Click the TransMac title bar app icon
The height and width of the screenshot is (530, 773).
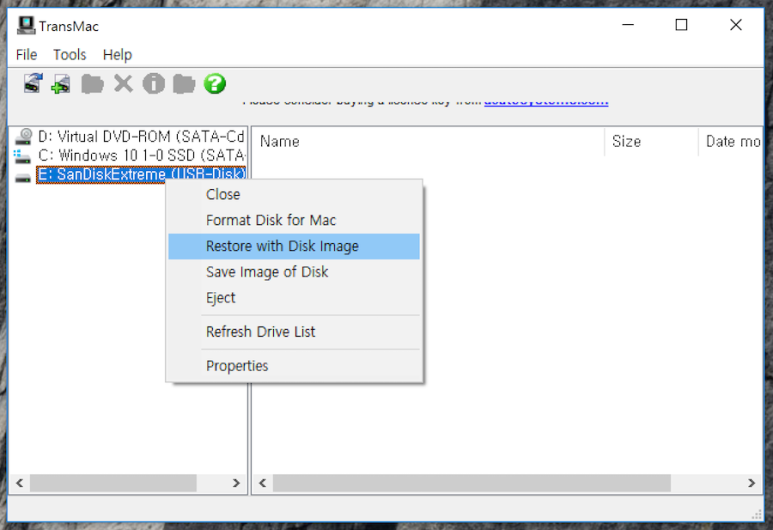pos(26,25)
